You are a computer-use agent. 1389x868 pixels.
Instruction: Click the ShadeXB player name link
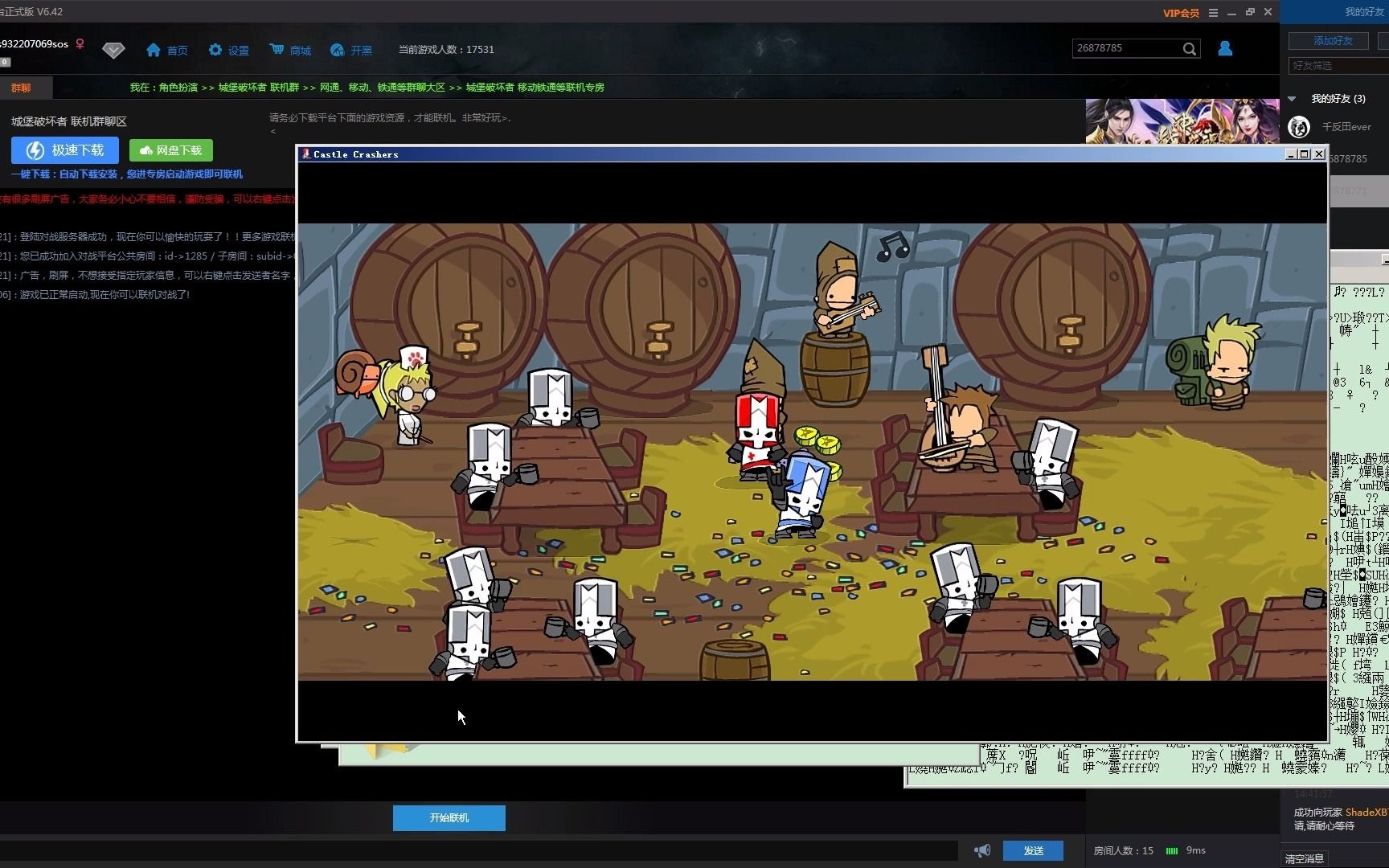pyautogui.click(x=1366, y=813)
